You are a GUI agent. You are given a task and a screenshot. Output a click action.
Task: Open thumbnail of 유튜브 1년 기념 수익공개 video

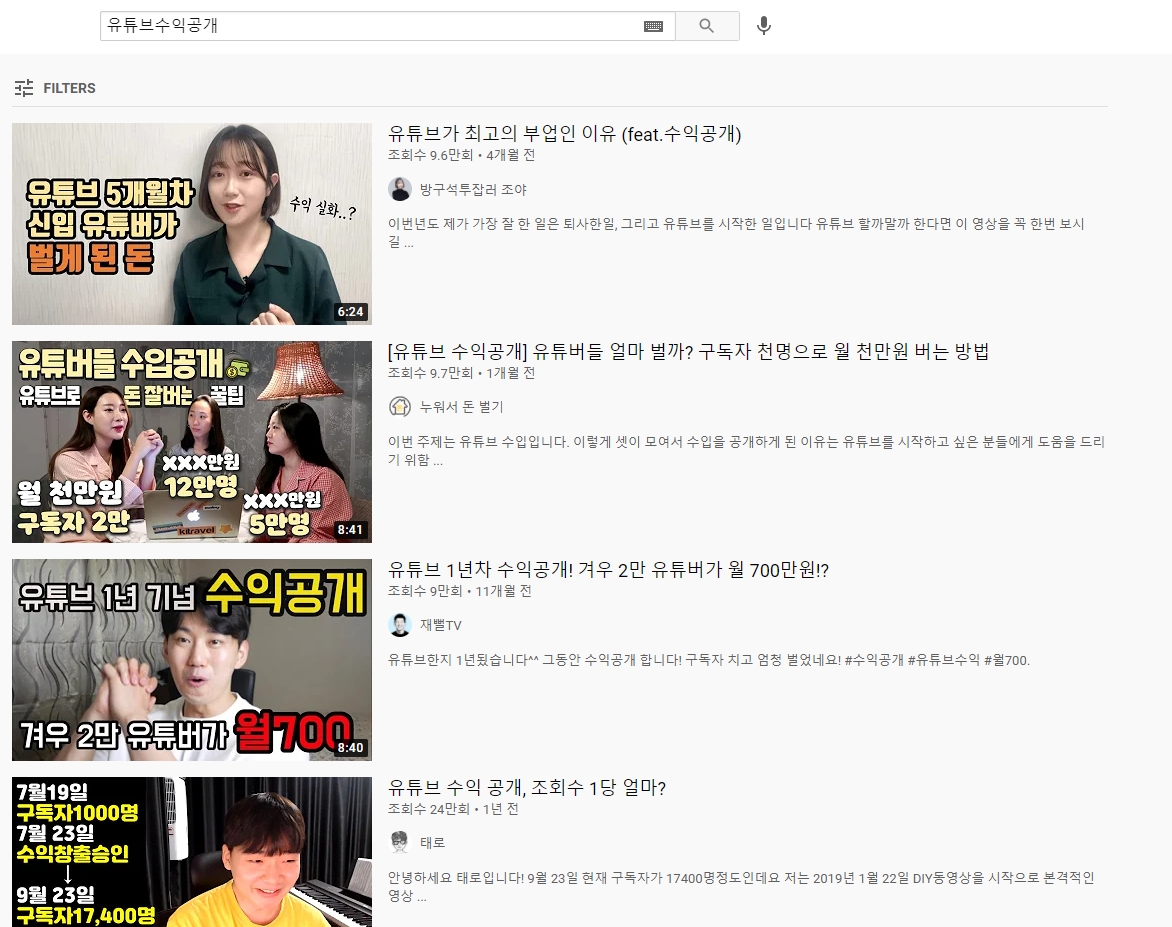(192, 660)
